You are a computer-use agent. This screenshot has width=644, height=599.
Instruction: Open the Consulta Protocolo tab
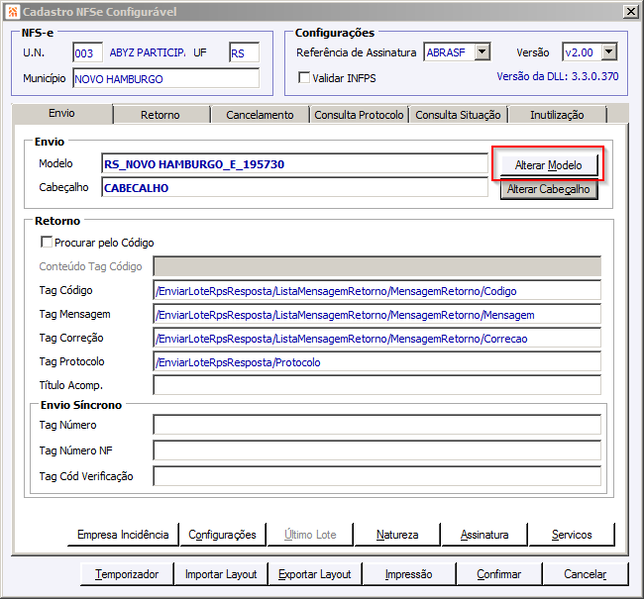coord(359,115)
